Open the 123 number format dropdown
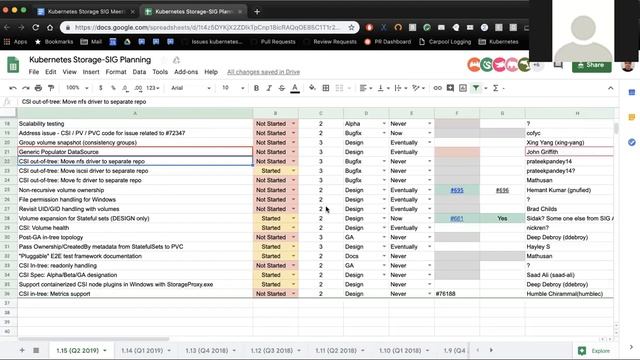 [x=153, y=88]
